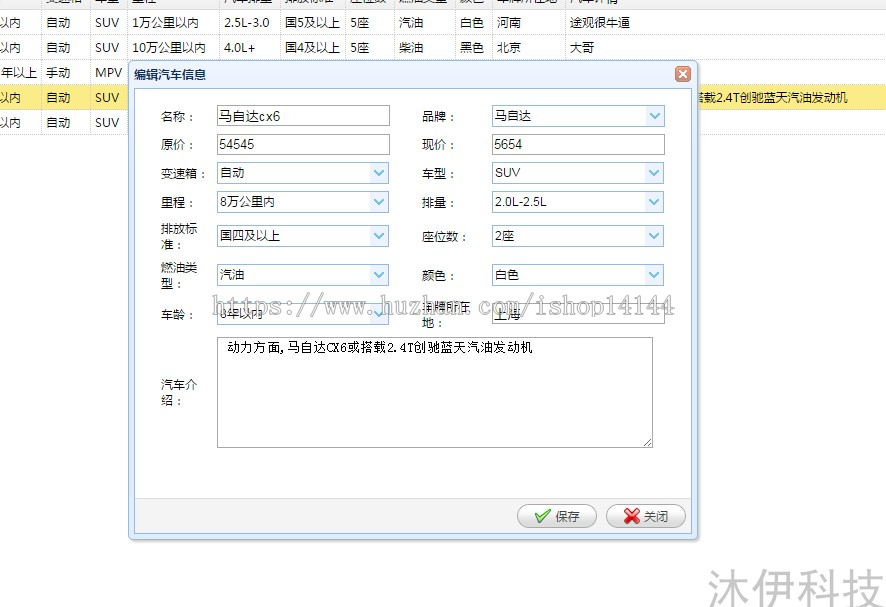This screenshot has width=886, height=607.
Task: Open the 变速箱 dropdown arrow
Action: (x=379, y=173)
